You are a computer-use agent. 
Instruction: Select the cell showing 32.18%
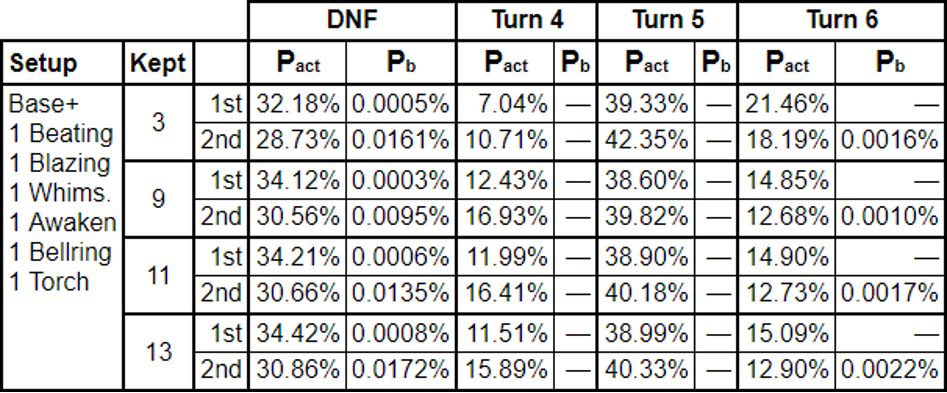[297, 104]
